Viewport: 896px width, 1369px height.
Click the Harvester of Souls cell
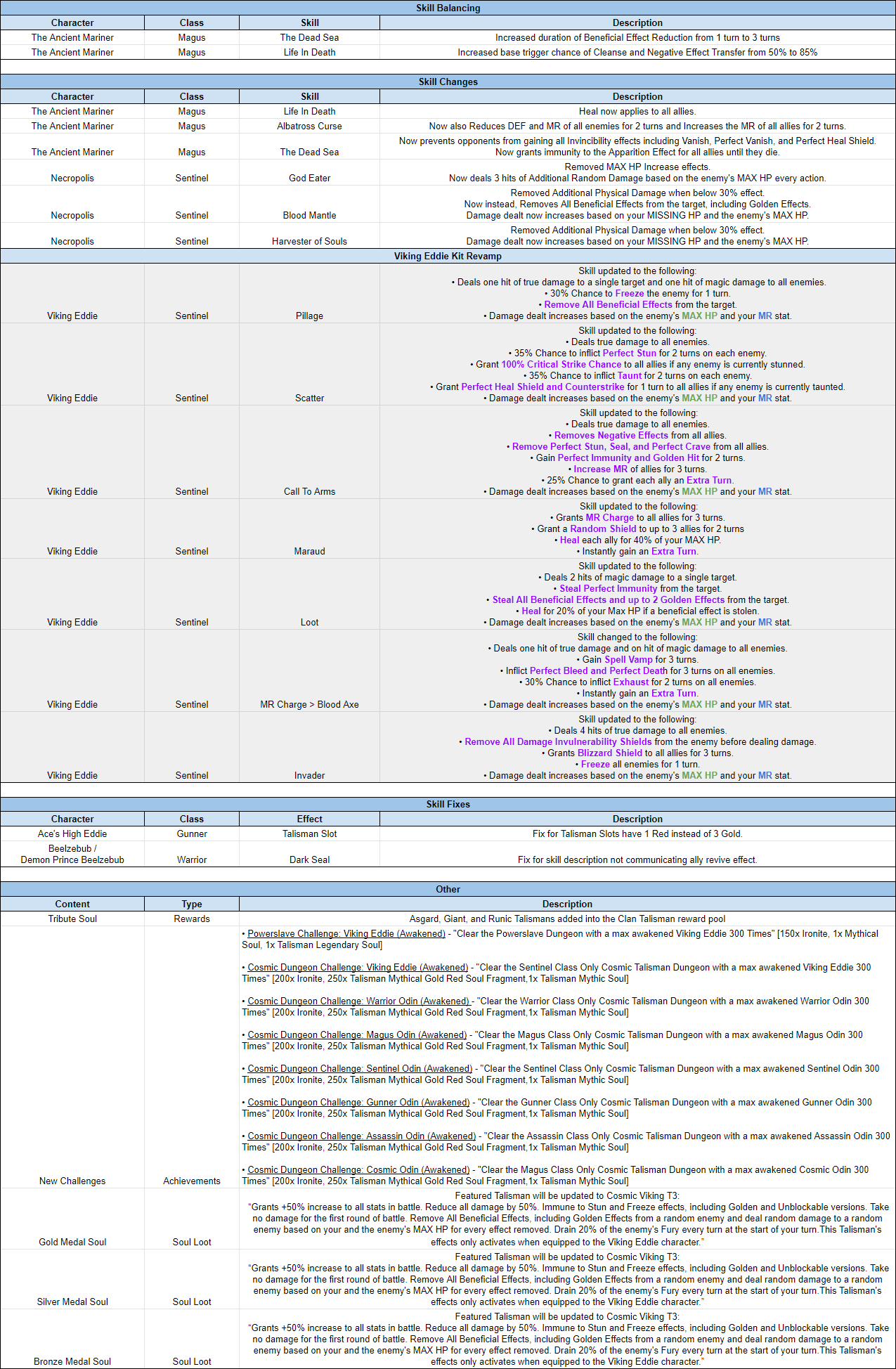click(309, 241)
